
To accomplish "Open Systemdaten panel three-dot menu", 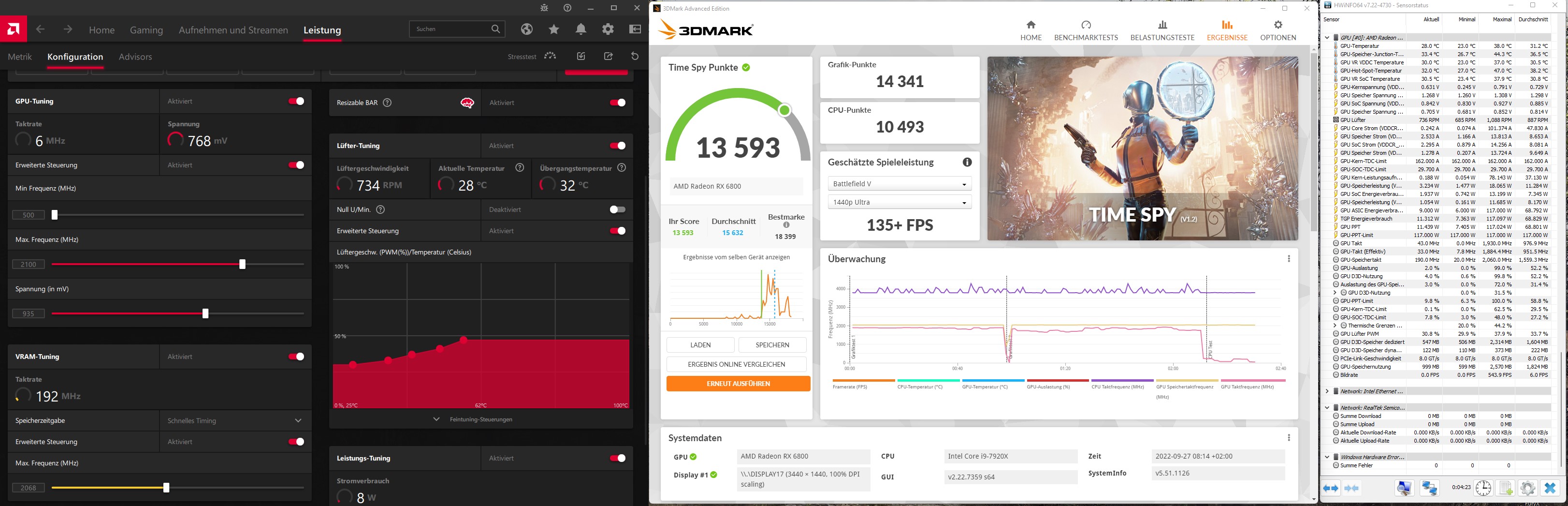I will click(1289, 438).
